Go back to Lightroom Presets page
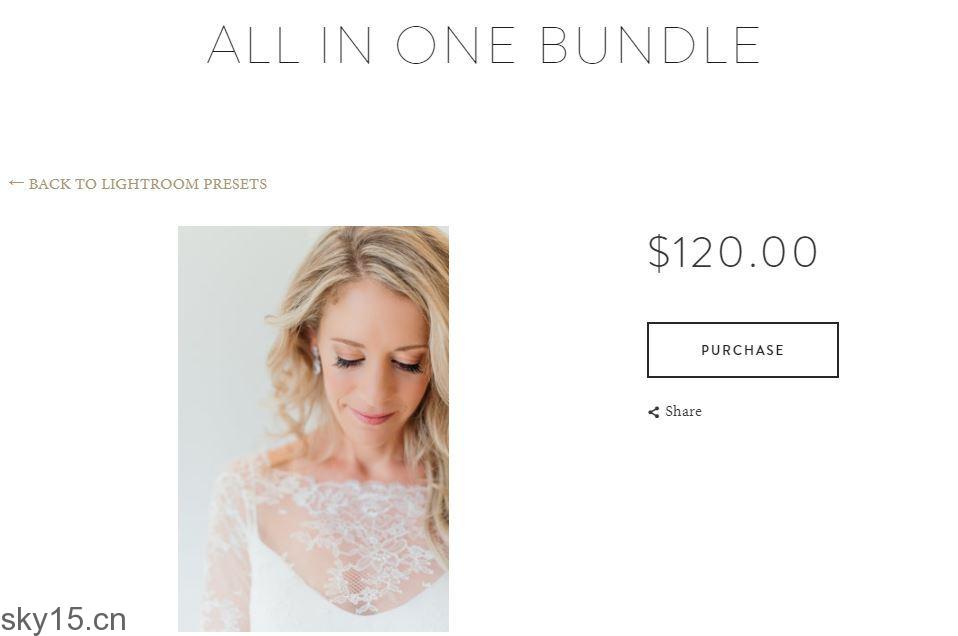 [138, 184]
